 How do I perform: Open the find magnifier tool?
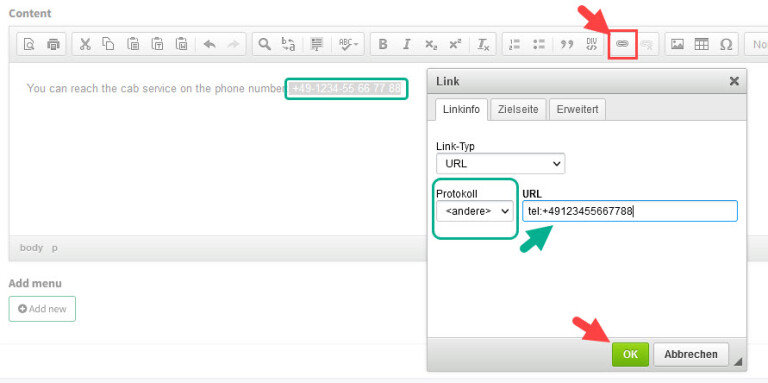[x=264, y=45]
